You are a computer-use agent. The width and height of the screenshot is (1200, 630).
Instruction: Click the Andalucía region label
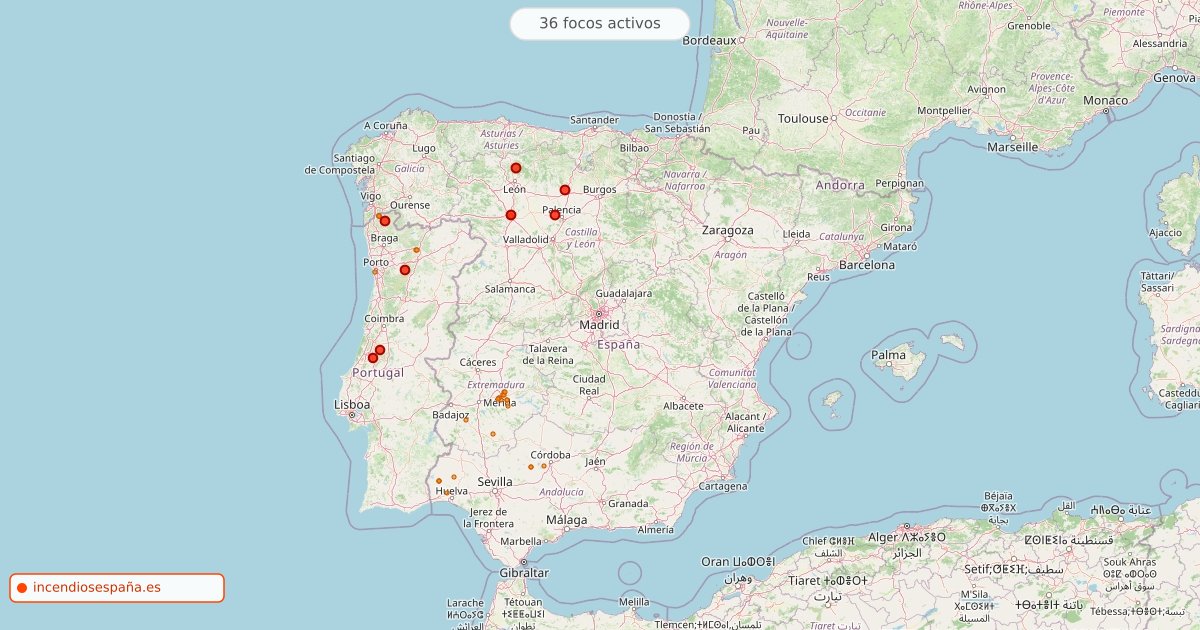point(561,492)
